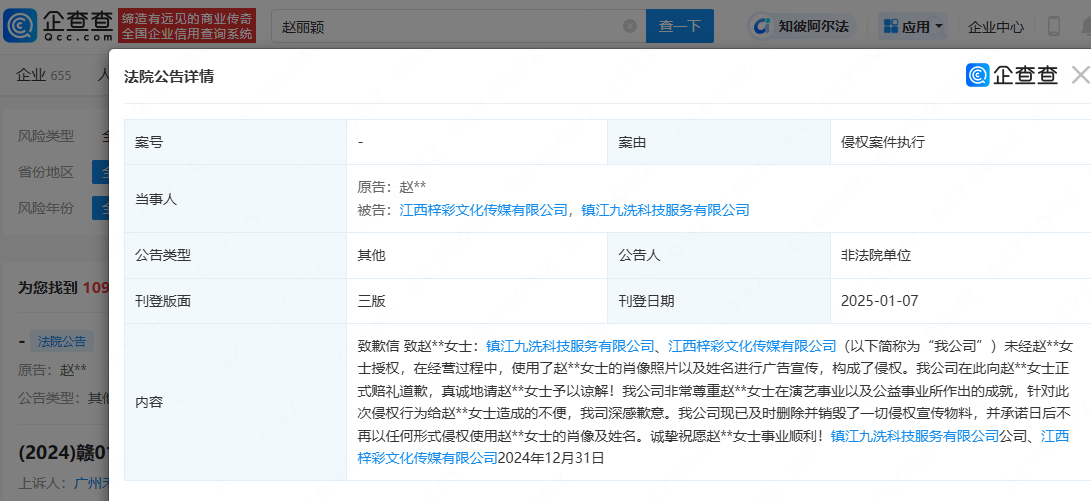Click the 查一下 search button
This screenshot has width=1091, height=501.
[x=680, y=26]
